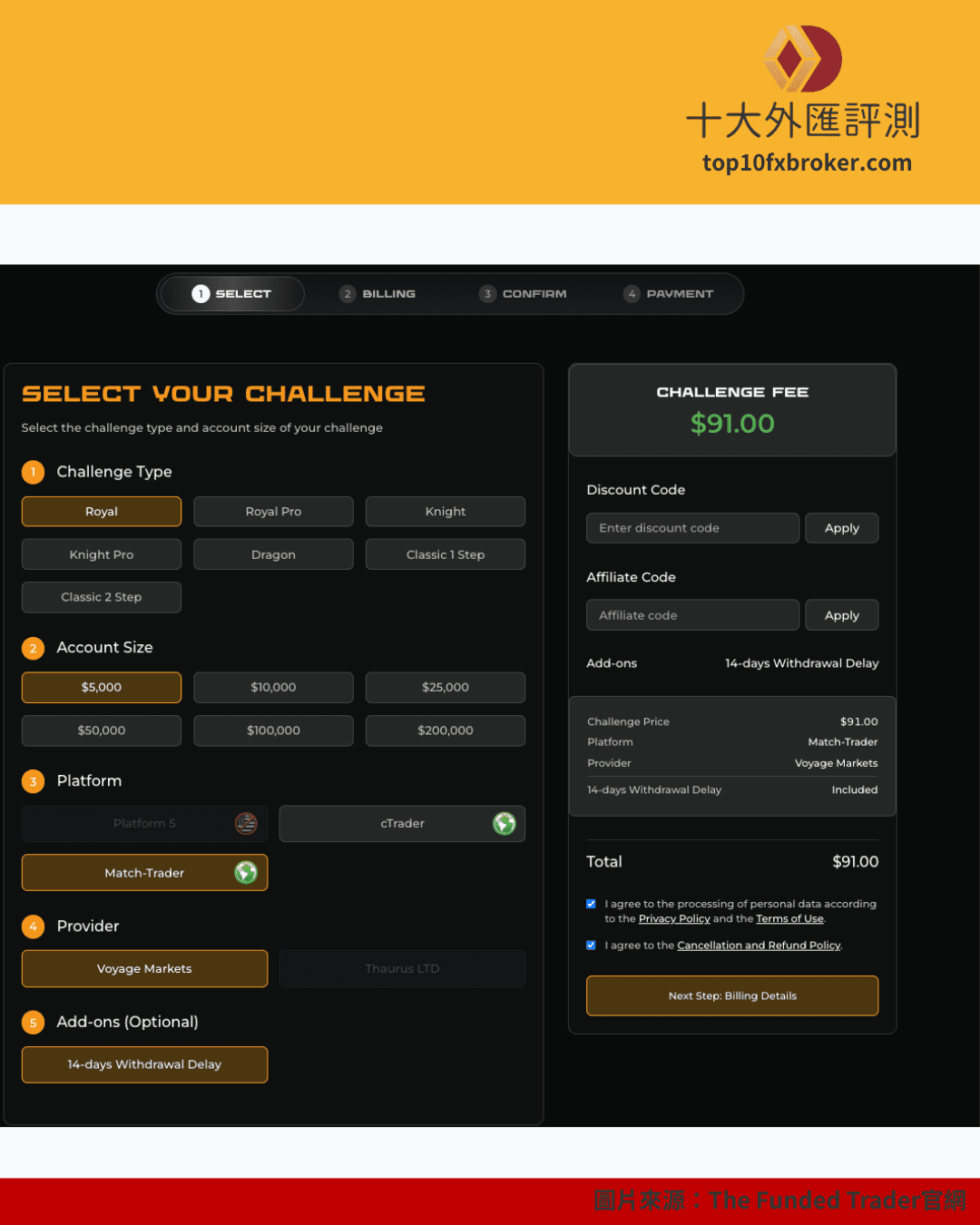Toggle the 14-days Withdrawal Delay add-on
980x1225 pixels.
pos(144,1064)
